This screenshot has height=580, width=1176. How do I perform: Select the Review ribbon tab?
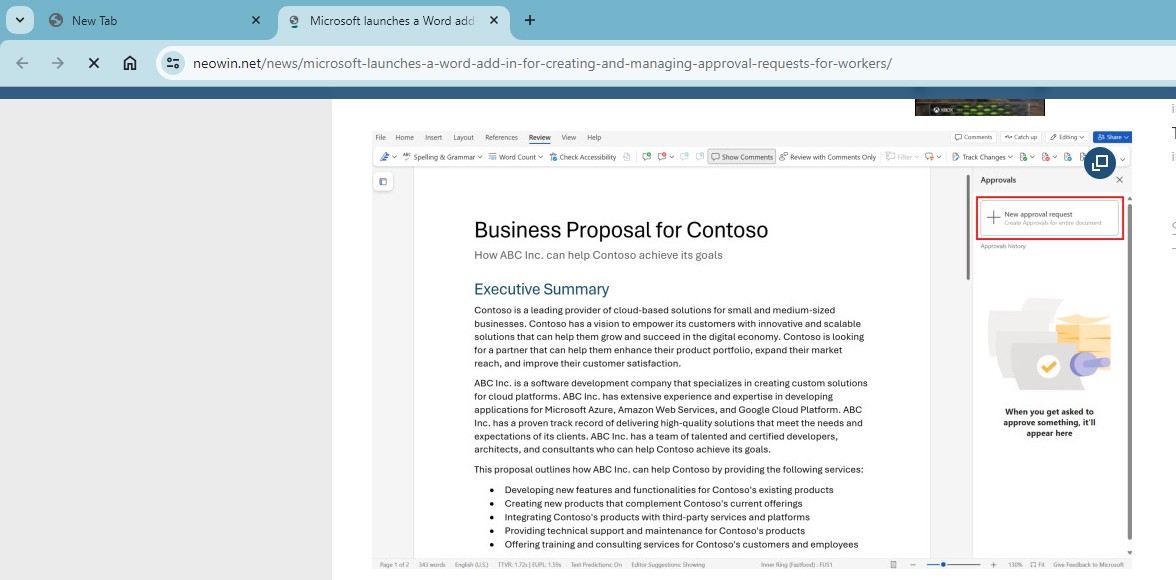(x=539, y=137)
